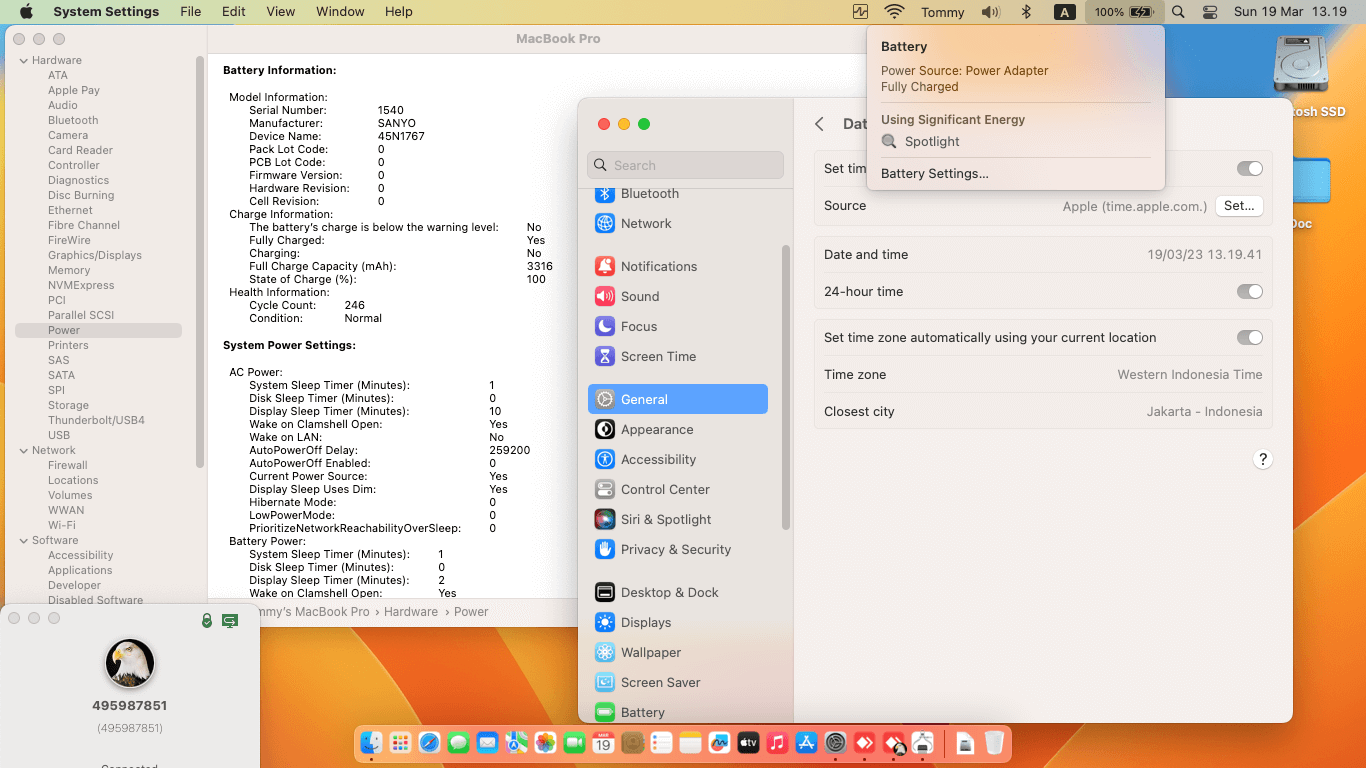Image resolution: width=1366 pixels, height=768 pixels.
Task: Open FaceTime from the Dock
Action: 574,743
